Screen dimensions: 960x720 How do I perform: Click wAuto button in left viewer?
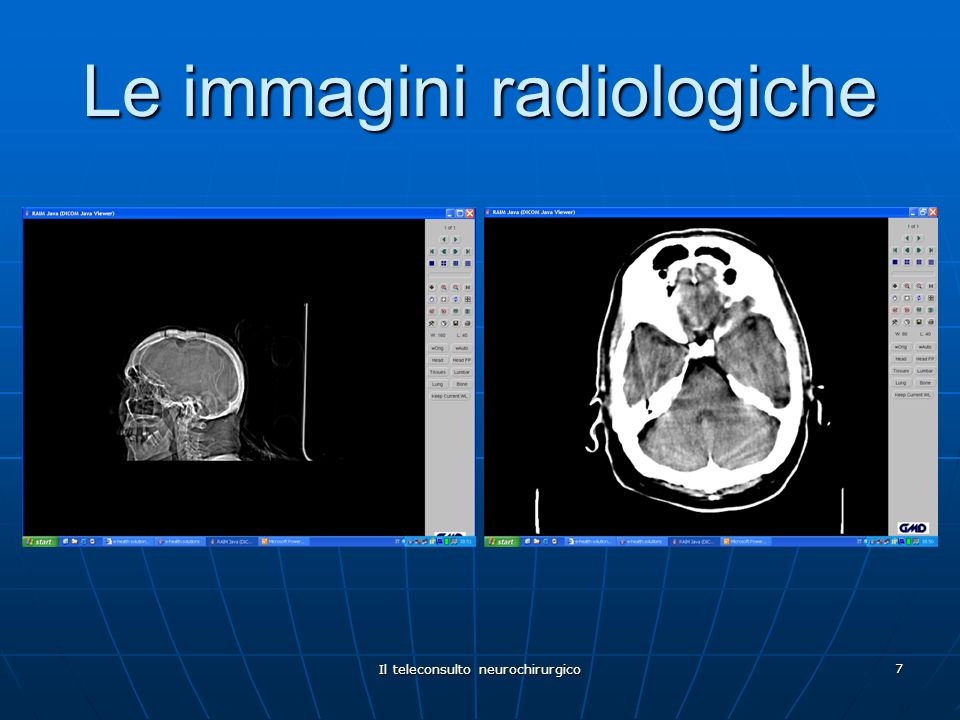click(462, 348)
